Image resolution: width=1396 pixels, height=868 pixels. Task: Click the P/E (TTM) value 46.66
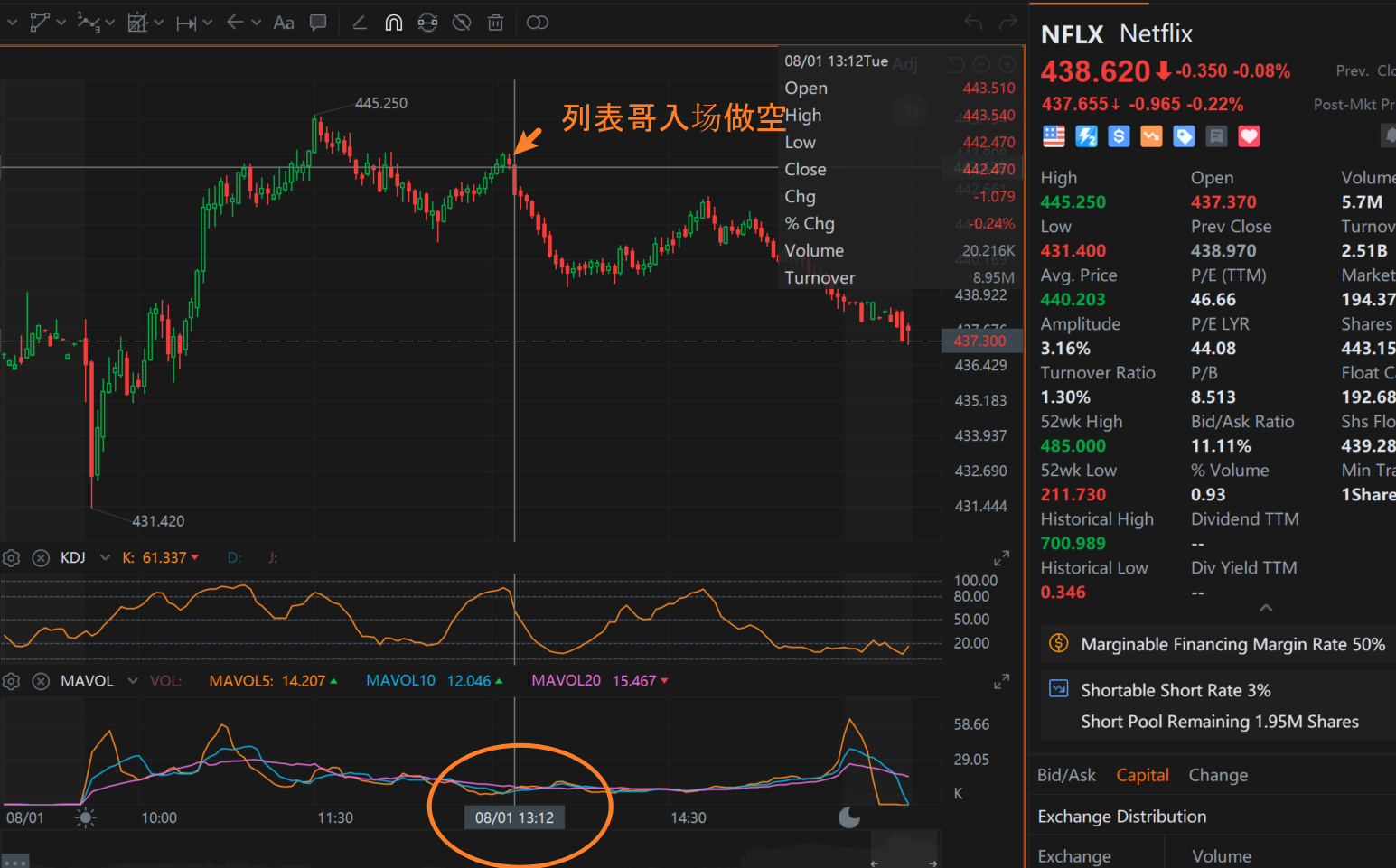click(1213, 300)
